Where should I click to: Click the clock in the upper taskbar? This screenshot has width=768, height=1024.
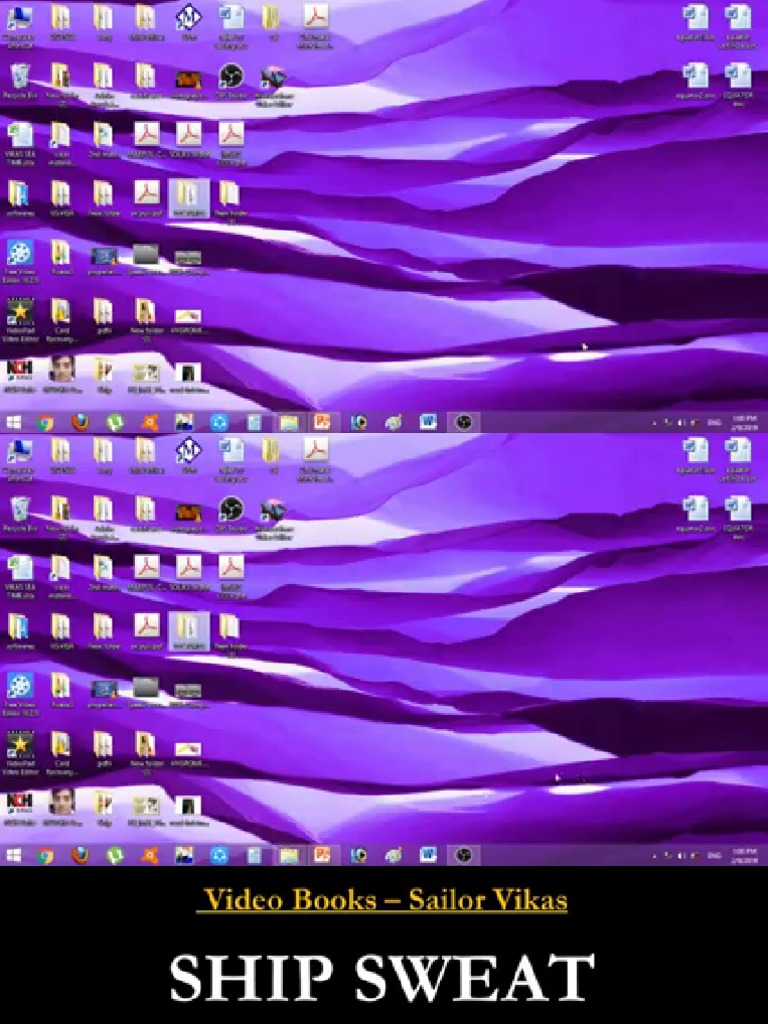click(x=745, y=423)
